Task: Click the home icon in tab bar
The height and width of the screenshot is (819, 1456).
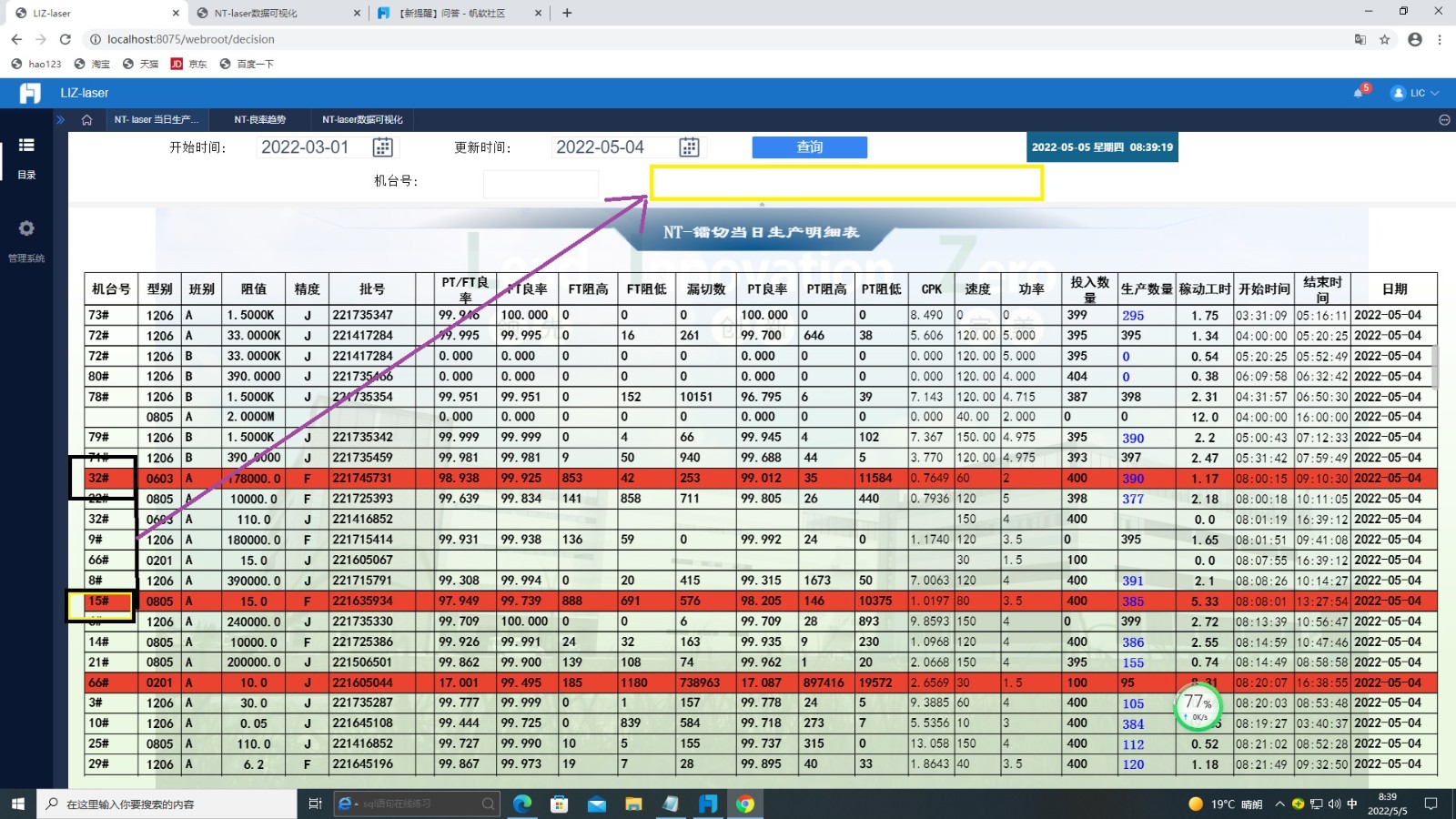Action: (86, 120)
